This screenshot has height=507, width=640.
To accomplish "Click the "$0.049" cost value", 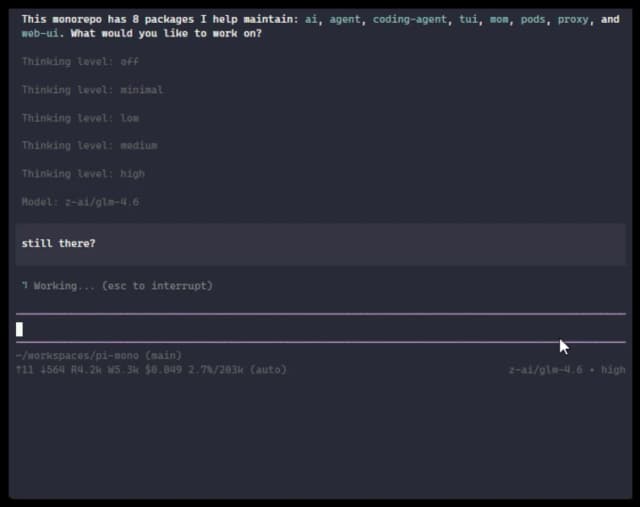I will pos(163,370).
